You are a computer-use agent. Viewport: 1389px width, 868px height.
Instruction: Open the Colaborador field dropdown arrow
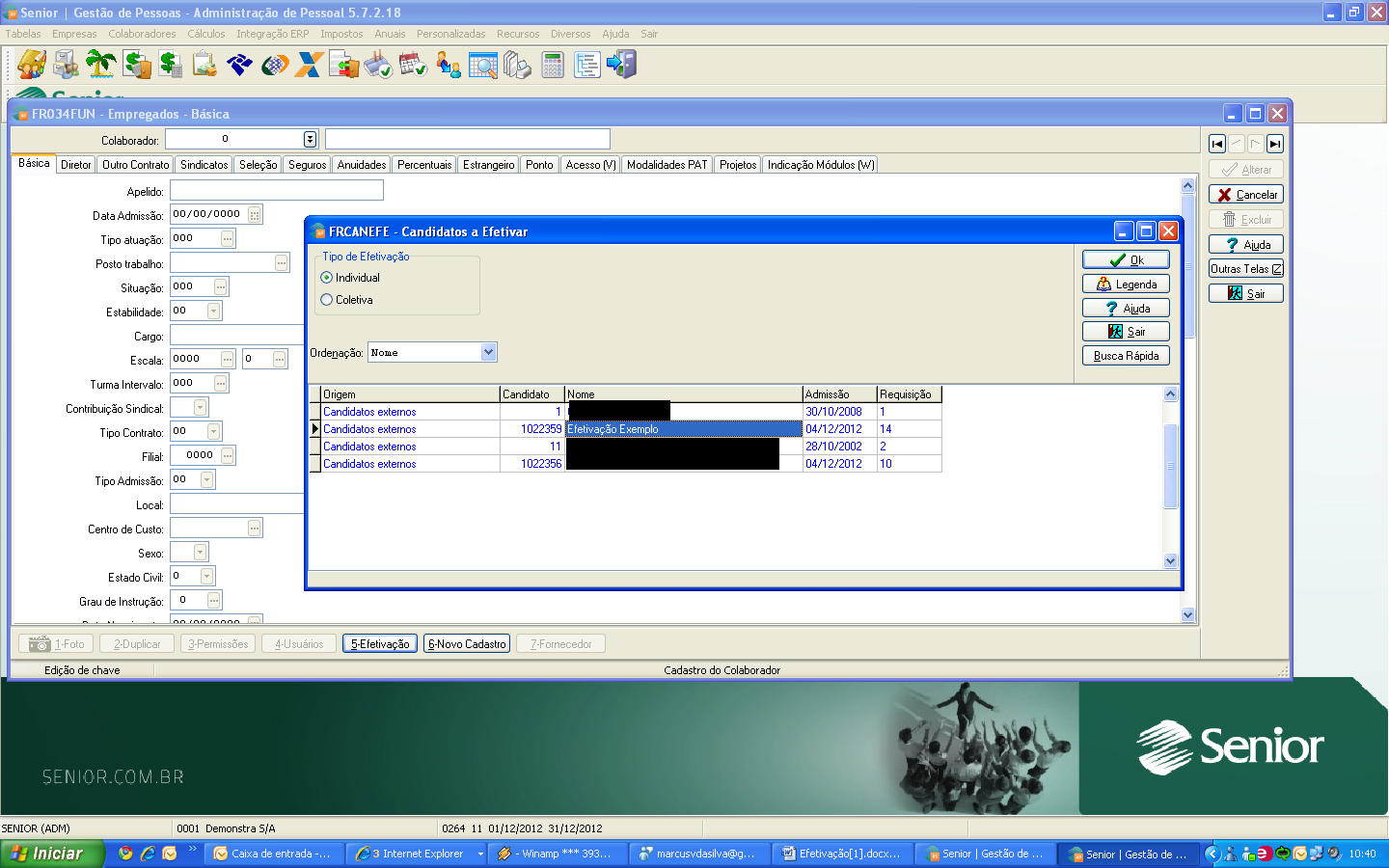[x=310, y=139]
